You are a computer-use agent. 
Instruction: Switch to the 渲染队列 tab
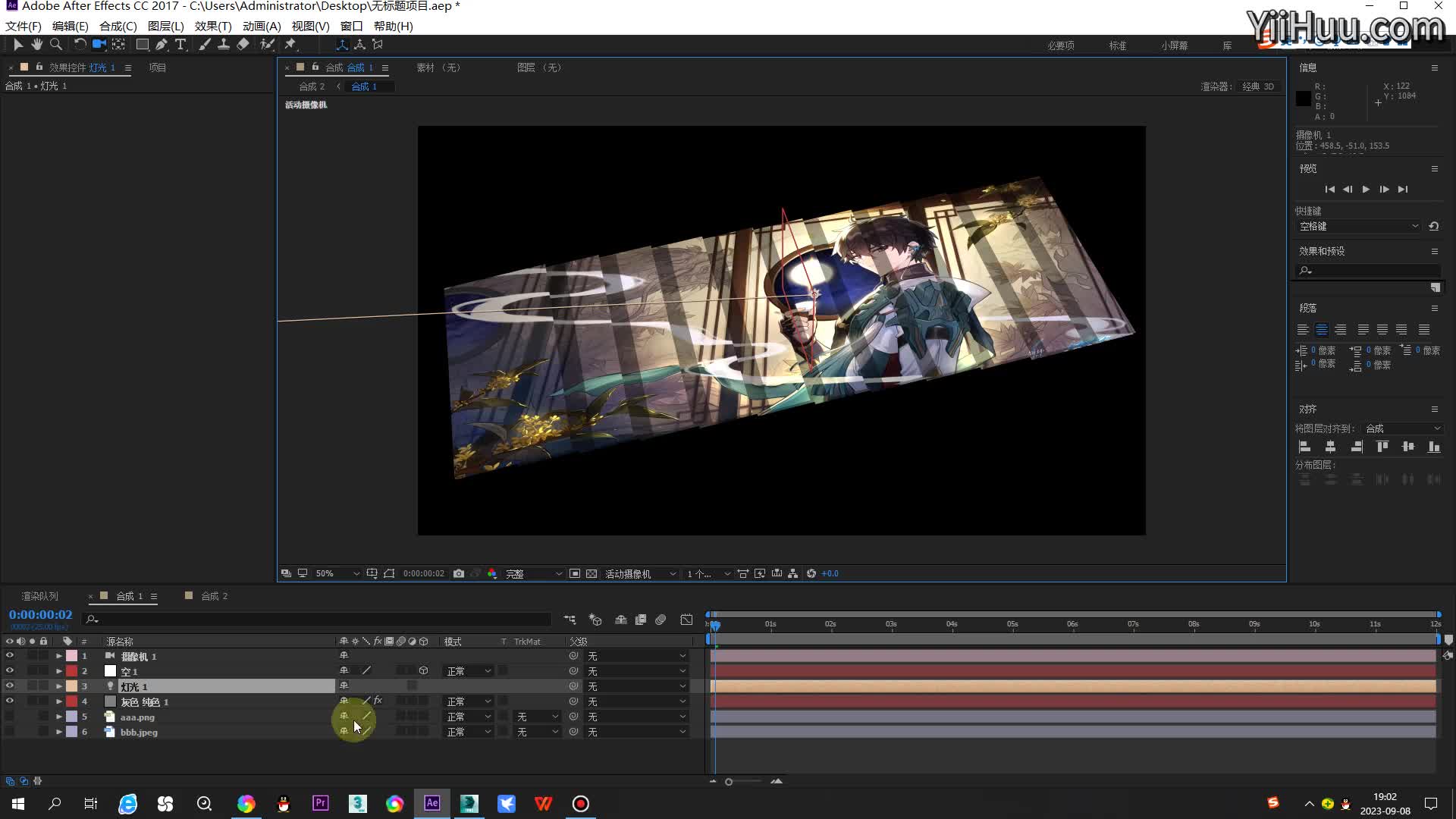[39, 596]
